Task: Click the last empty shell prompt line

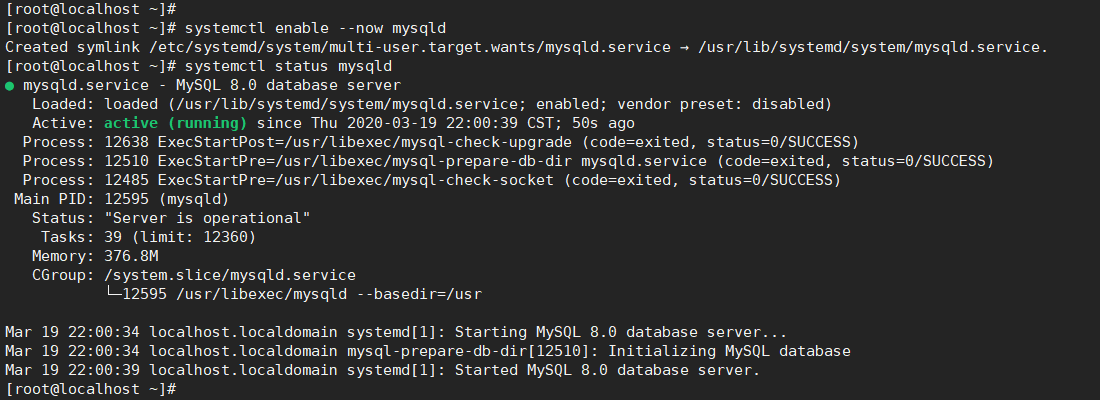Action: pos(90,389)
